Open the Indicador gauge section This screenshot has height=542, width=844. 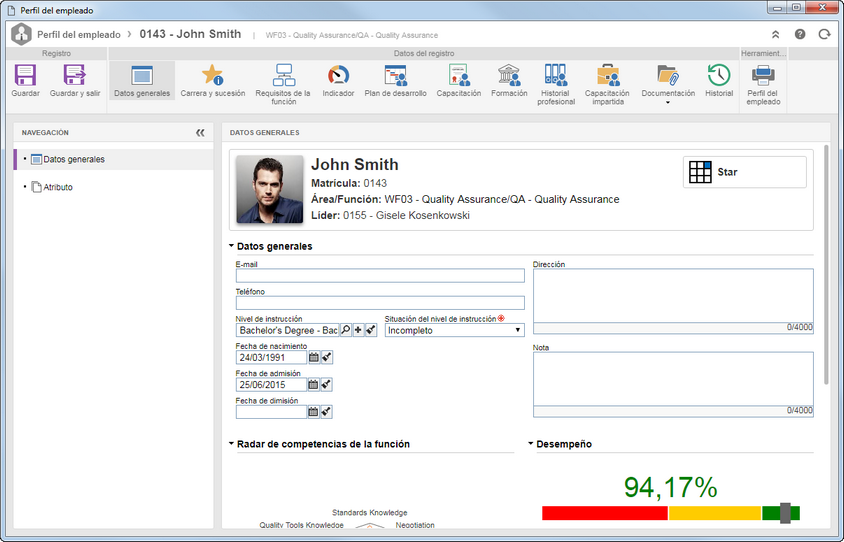pyautogui.click(x=338, y=81)
